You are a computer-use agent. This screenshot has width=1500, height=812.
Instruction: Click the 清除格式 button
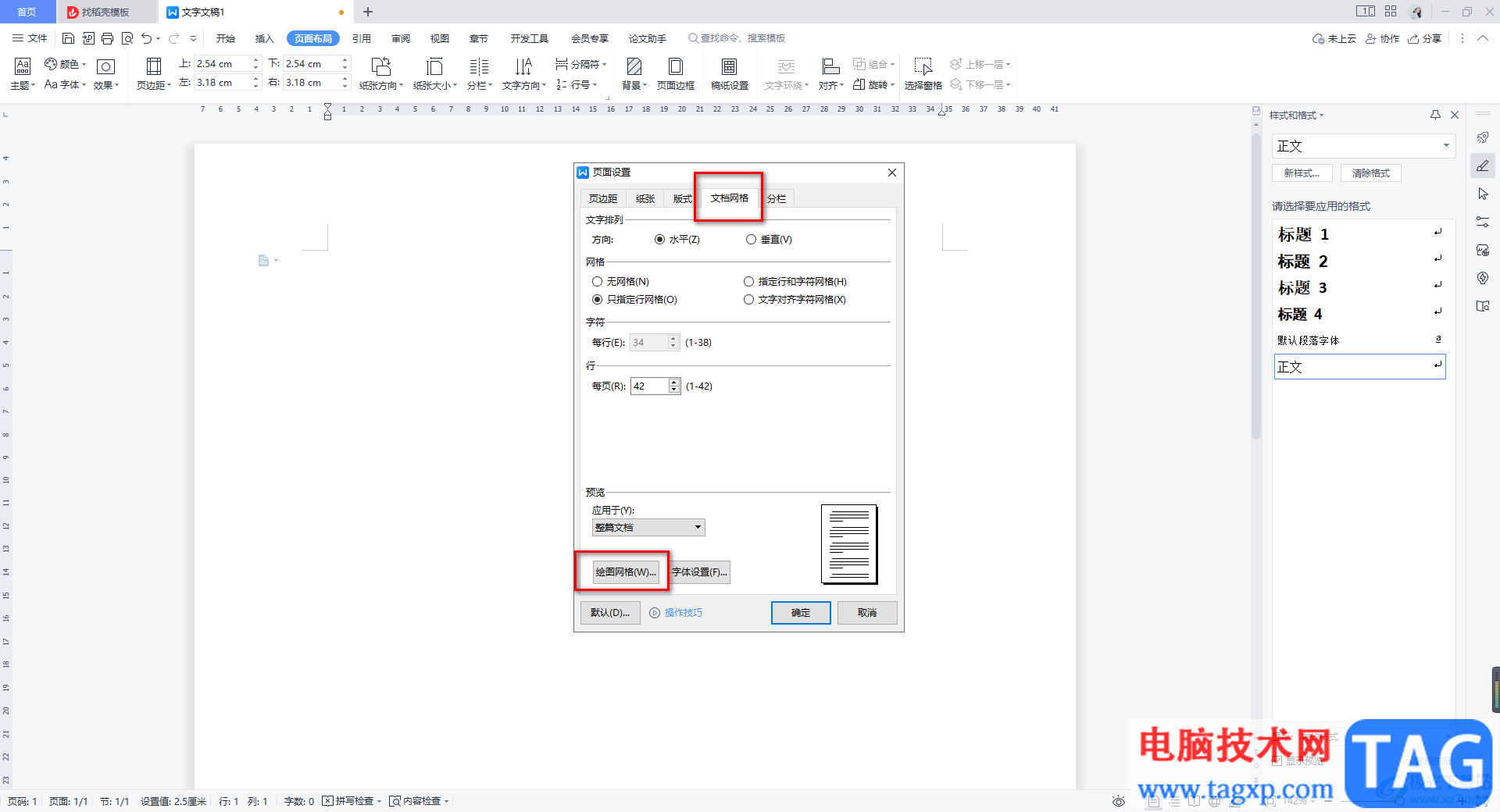[1371, 173]
